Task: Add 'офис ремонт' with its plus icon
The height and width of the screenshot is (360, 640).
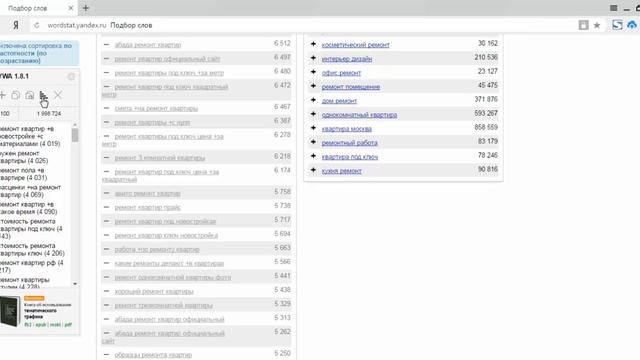Action: 313,72
